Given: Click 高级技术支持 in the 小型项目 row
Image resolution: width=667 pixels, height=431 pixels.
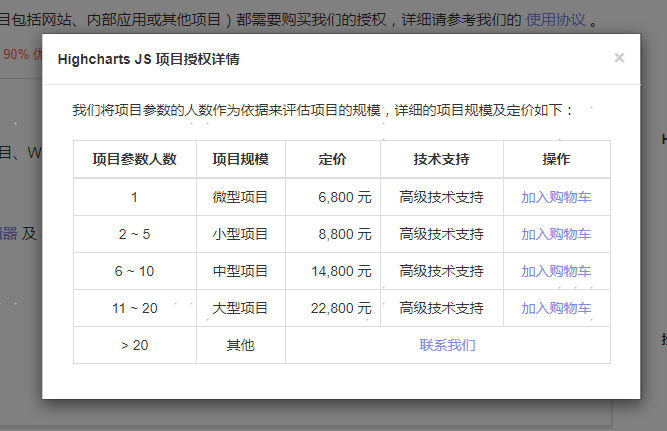Looking at the screenshot, I should pos(442,234).
